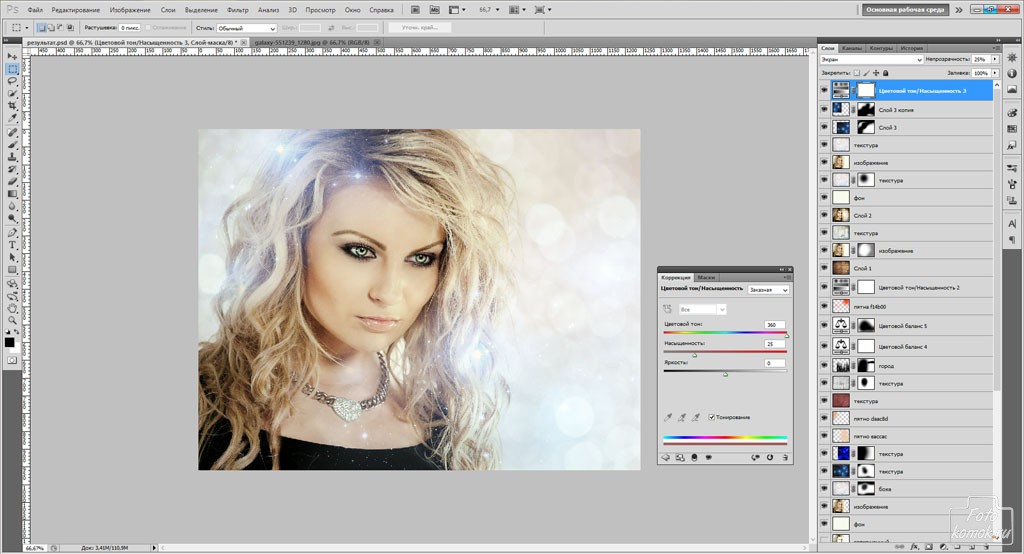Screen dimensions: 1024x554
Task: Enable or disable the Тонирование checkbox
Action: [711, 417]
